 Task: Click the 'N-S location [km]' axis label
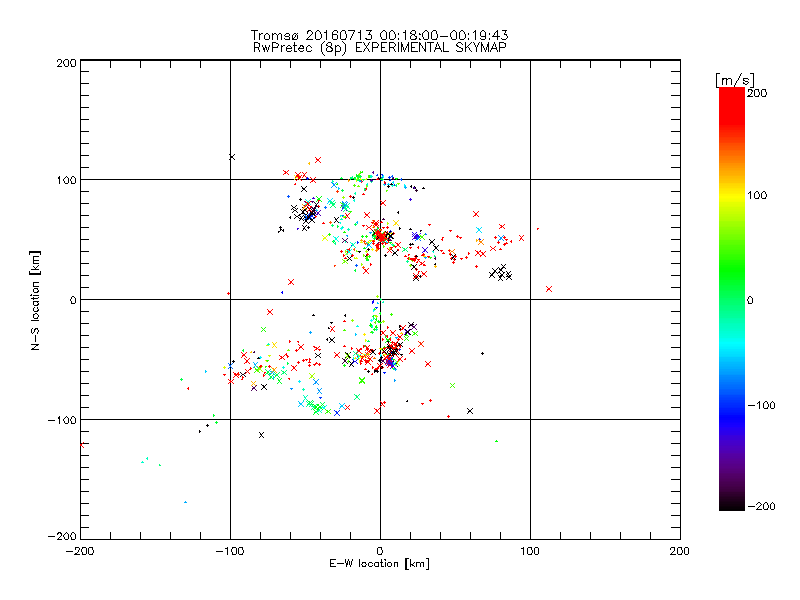point(35,300)
